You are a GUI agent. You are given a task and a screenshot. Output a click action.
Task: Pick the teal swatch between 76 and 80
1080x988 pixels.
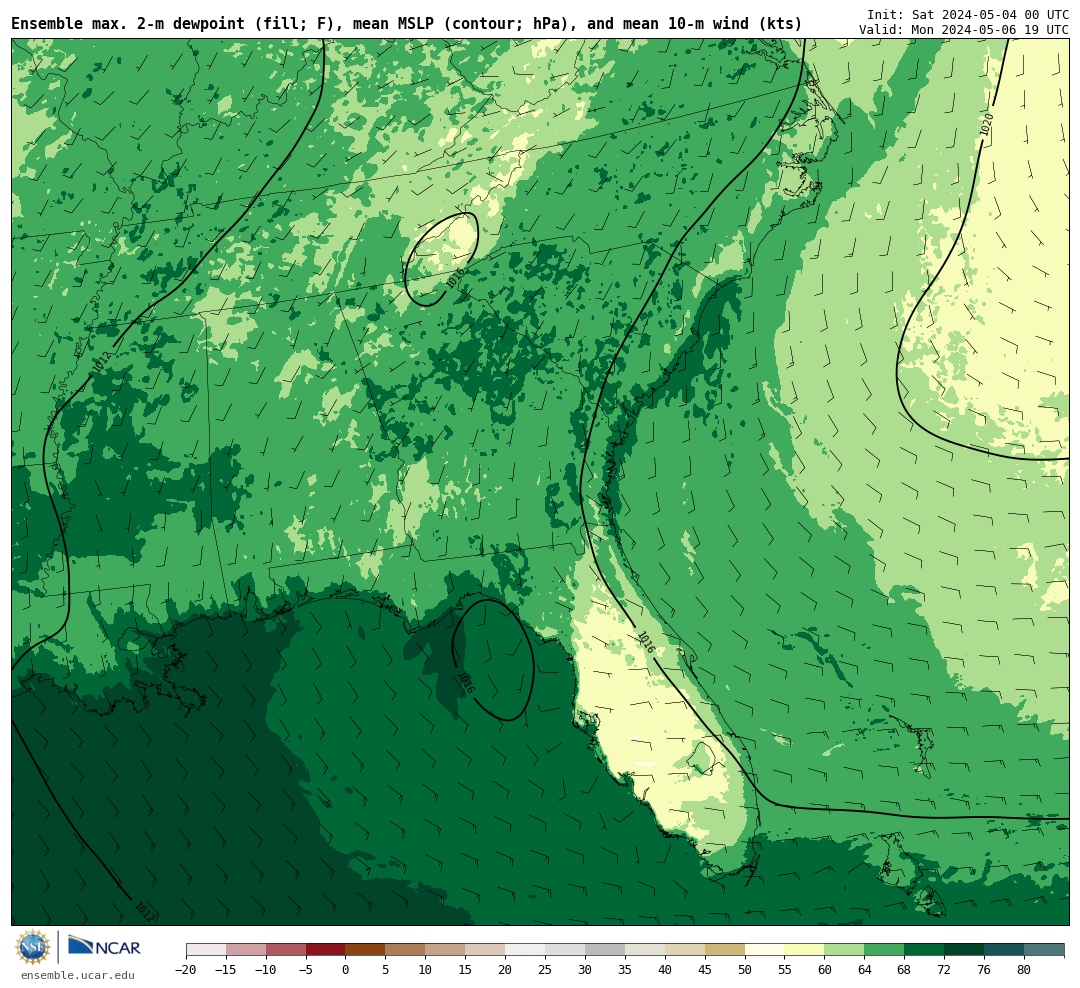click(x=1005, y=950)
